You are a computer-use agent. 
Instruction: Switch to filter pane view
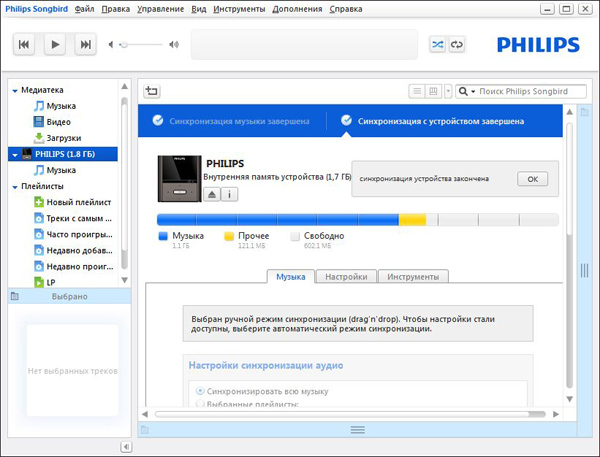coord(433,91)
